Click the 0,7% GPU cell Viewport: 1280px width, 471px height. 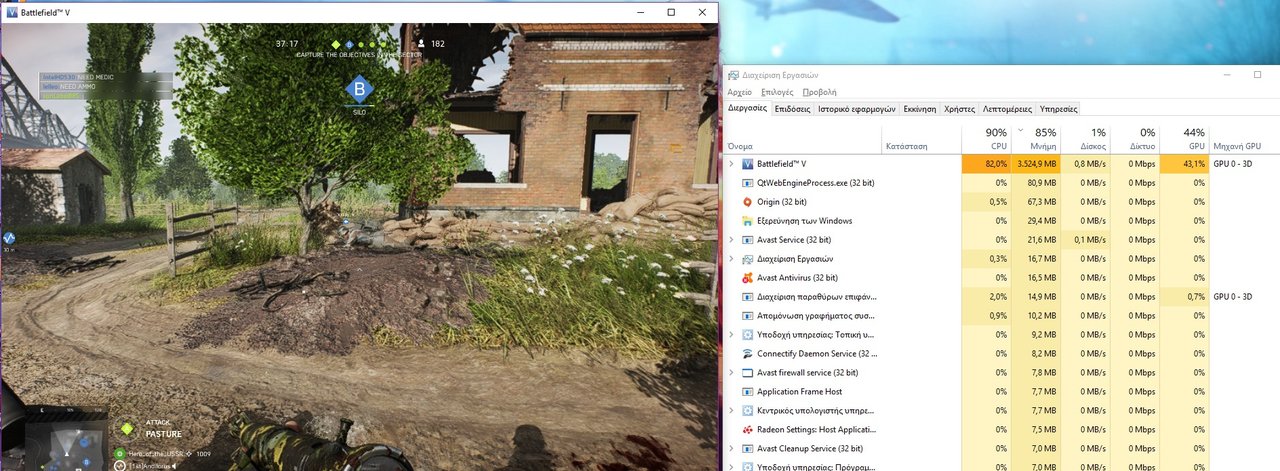click(1185, 297)
